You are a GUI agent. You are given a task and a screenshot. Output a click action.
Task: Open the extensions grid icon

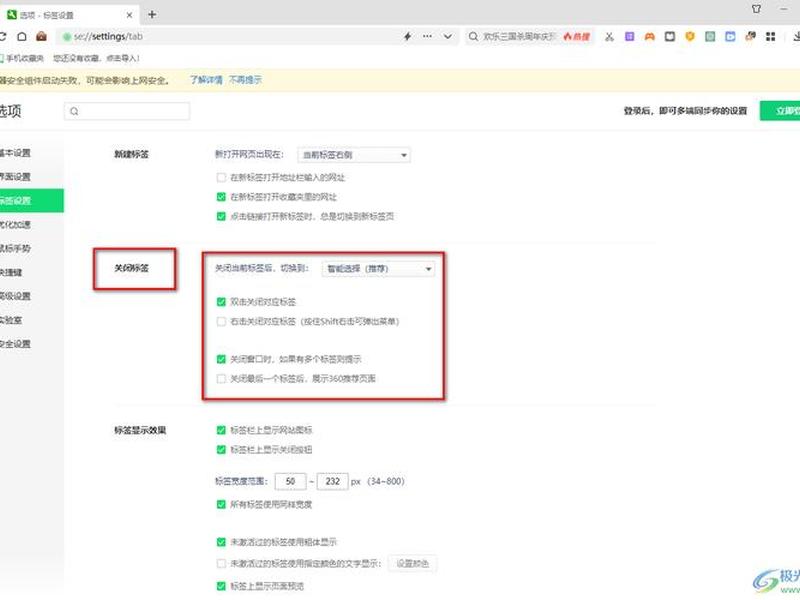[770, 36]
